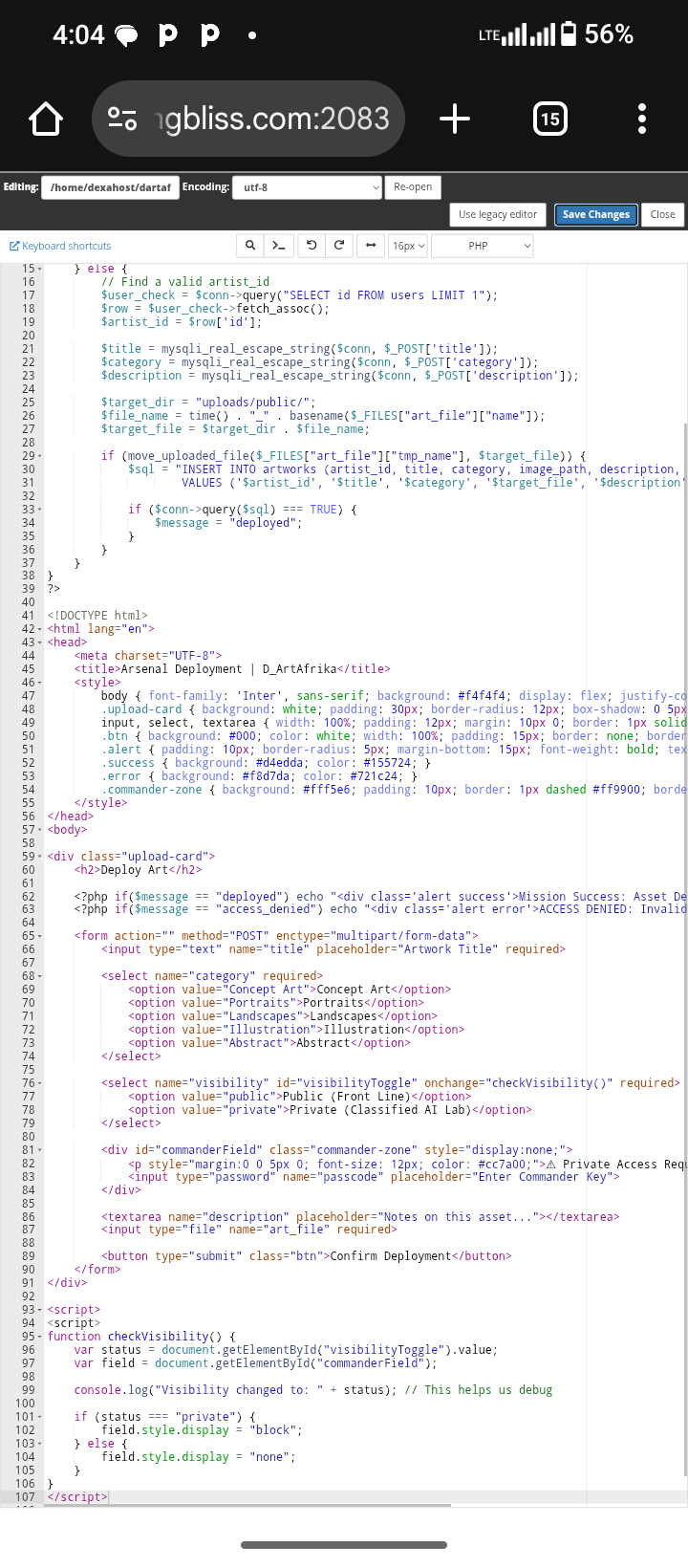Open the browser three-dot menu
Viewport: 688px width, 1568px height.
point(641,120)
